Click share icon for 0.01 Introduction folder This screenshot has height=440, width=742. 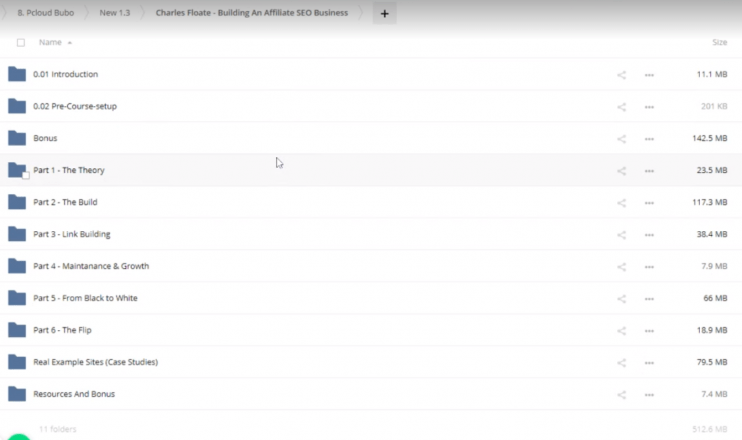[x=621, y=74]
